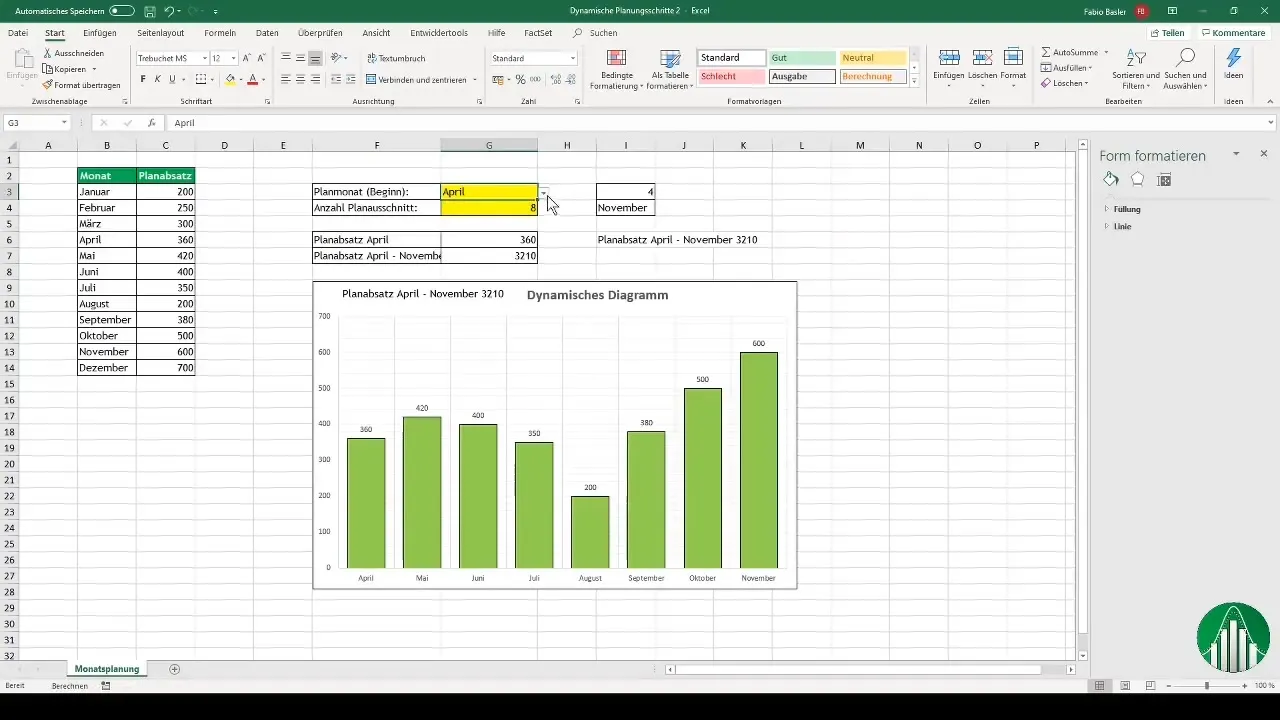Open Als Tabelle formatieren
This screenshot has width=1280, height=720.
point(671,69)
